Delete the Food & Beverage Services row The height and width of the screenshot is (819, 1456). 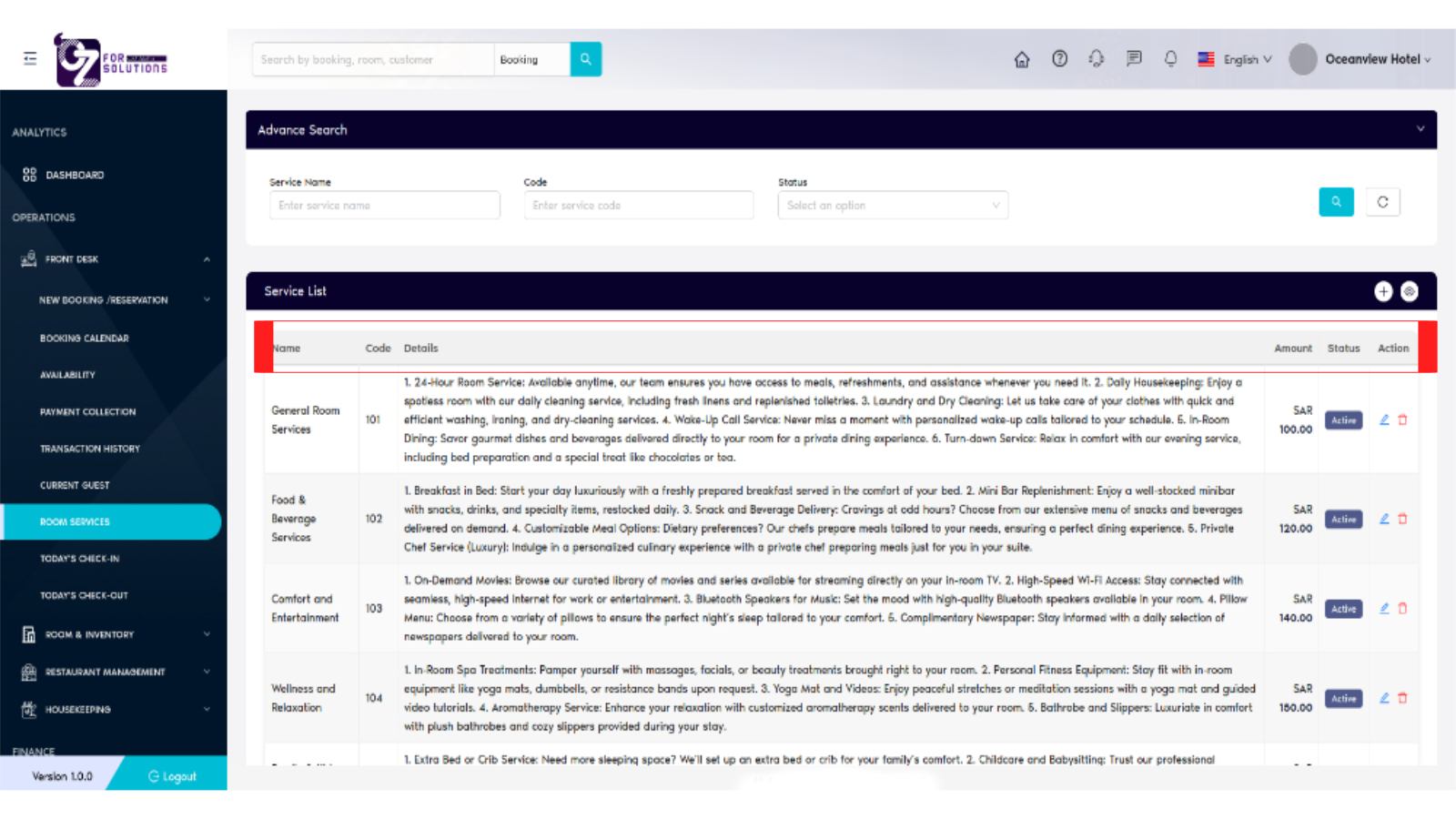(1403, 519)
